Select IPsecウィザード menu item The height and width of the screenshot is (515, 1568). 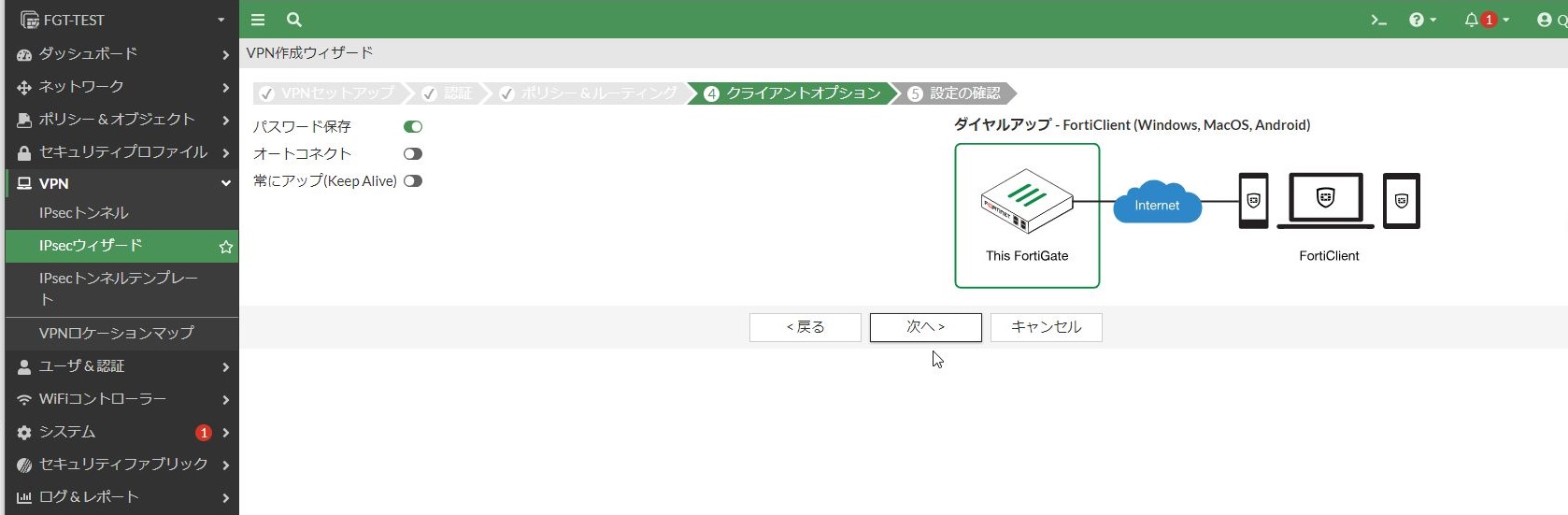(121, 246)
